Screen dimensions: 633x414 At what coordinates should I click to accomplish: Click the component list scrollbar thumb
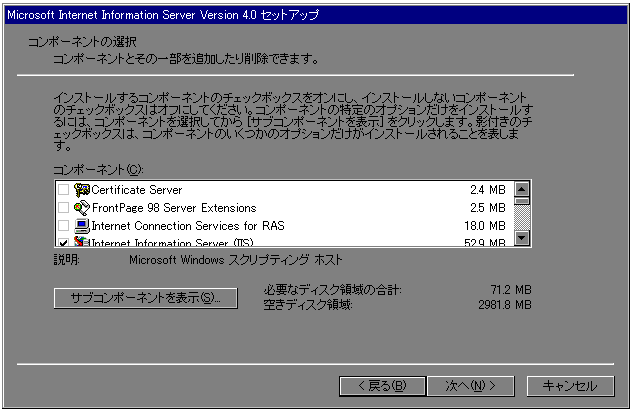pyautogui.click(x=522, y=201)
